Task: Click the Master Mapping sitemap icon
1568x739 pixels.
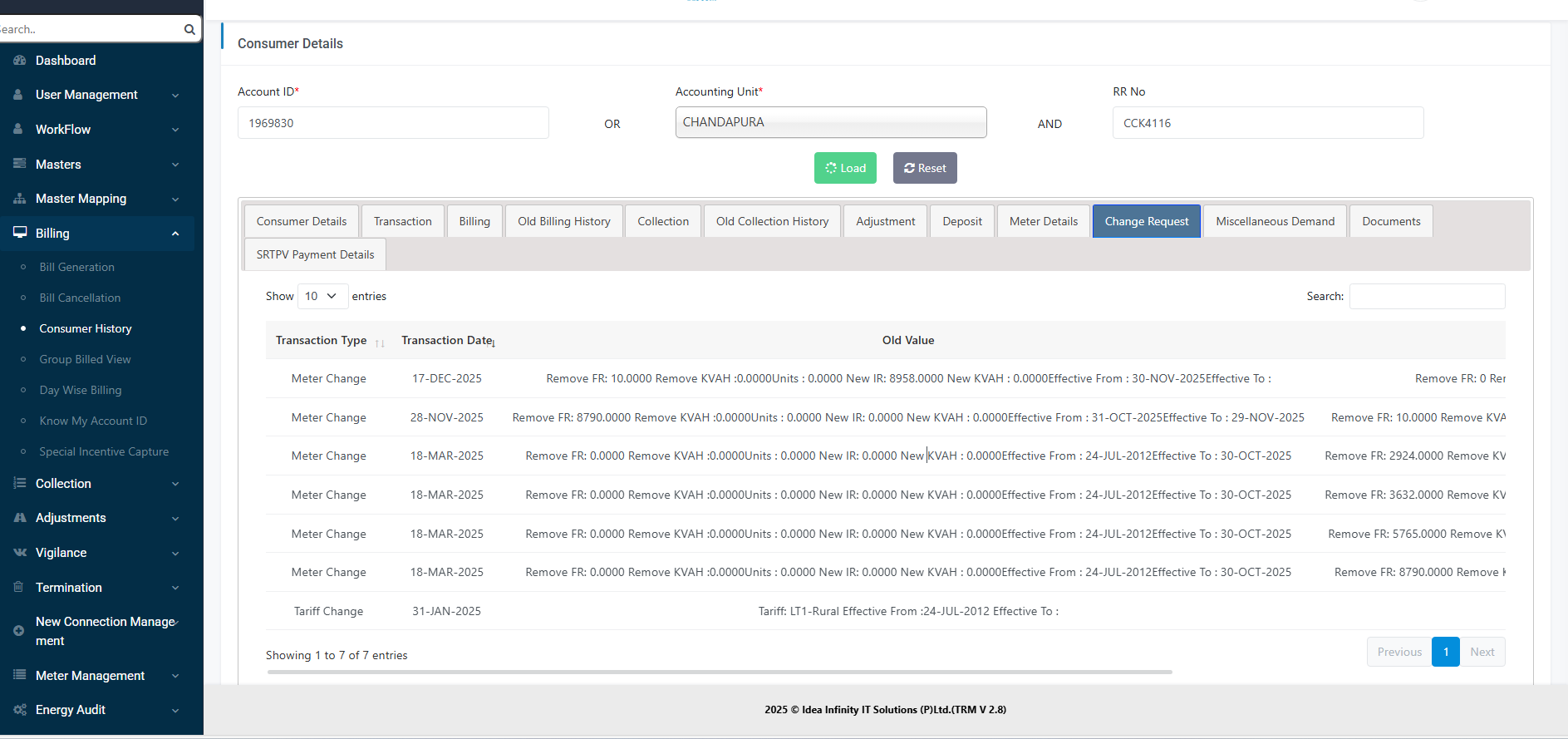Action: 19,199
